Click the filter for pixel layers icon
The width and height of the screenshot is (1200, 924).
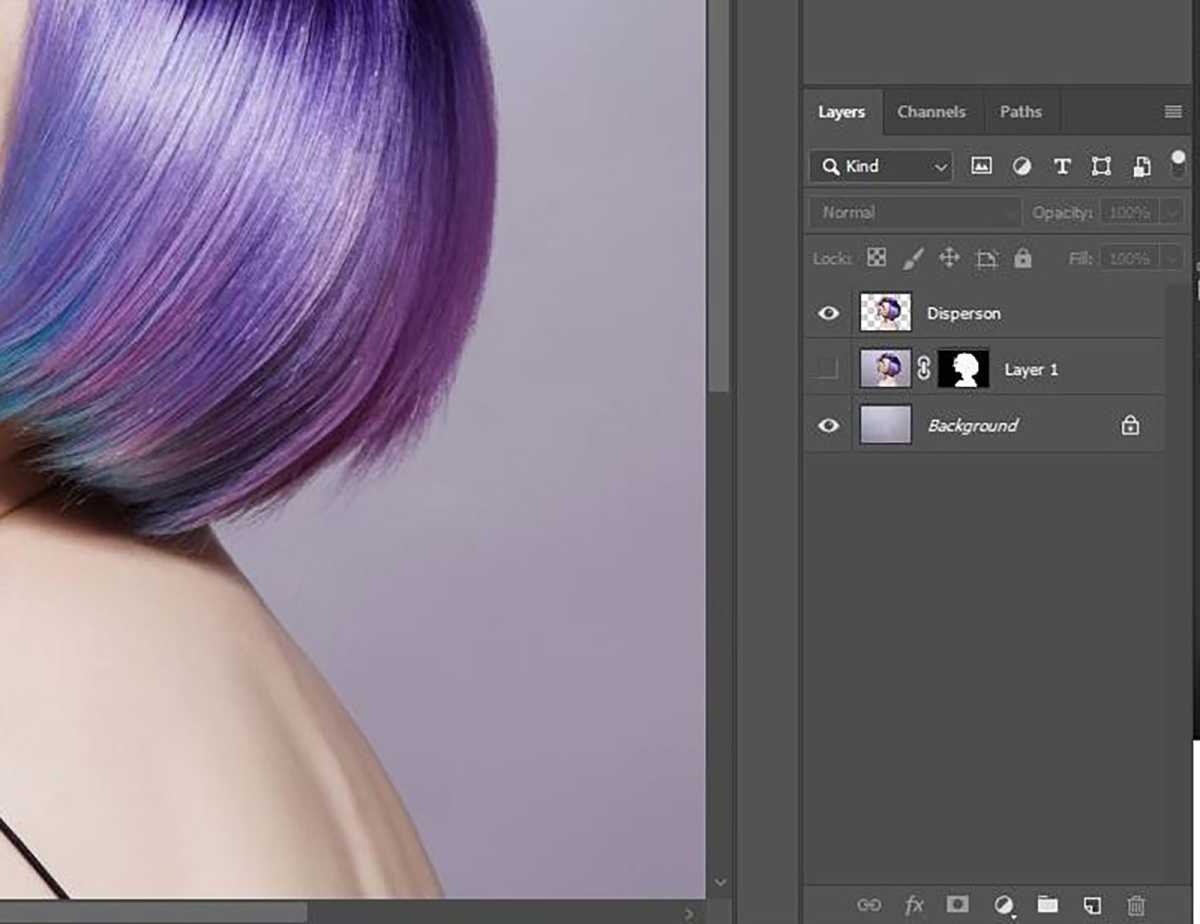pos(980,166)
